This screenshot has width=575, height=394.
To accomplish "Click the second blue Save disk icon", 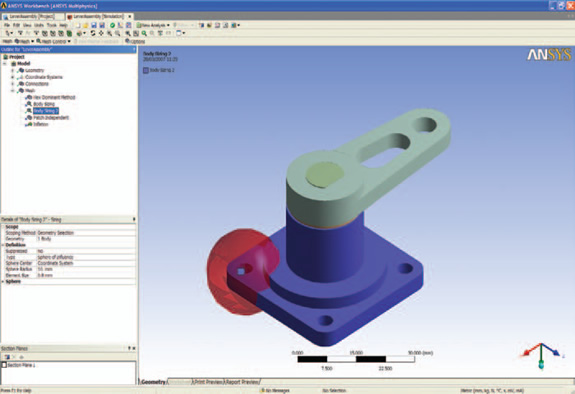I will click(102, 25).
